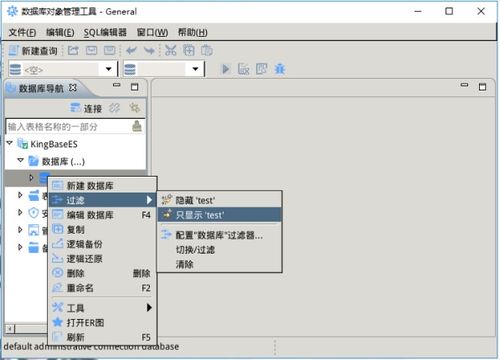Expand the tree node below the selected database
The width and height of the screenshot is (500, 360).
(x=20, y=195)
